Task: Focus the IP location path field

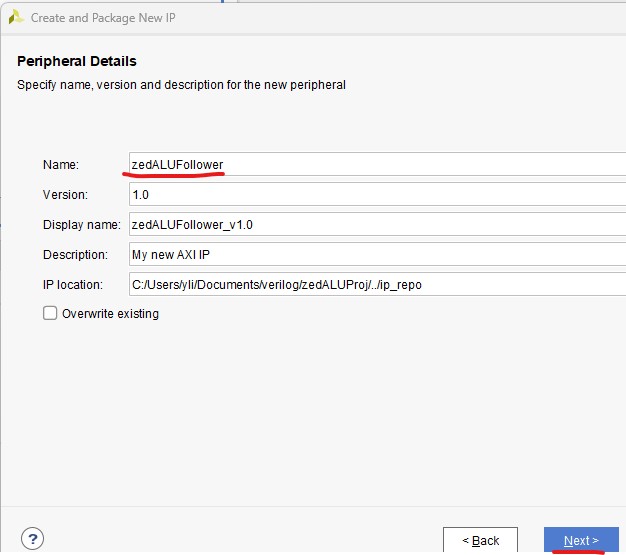Action: coord(375,285)
